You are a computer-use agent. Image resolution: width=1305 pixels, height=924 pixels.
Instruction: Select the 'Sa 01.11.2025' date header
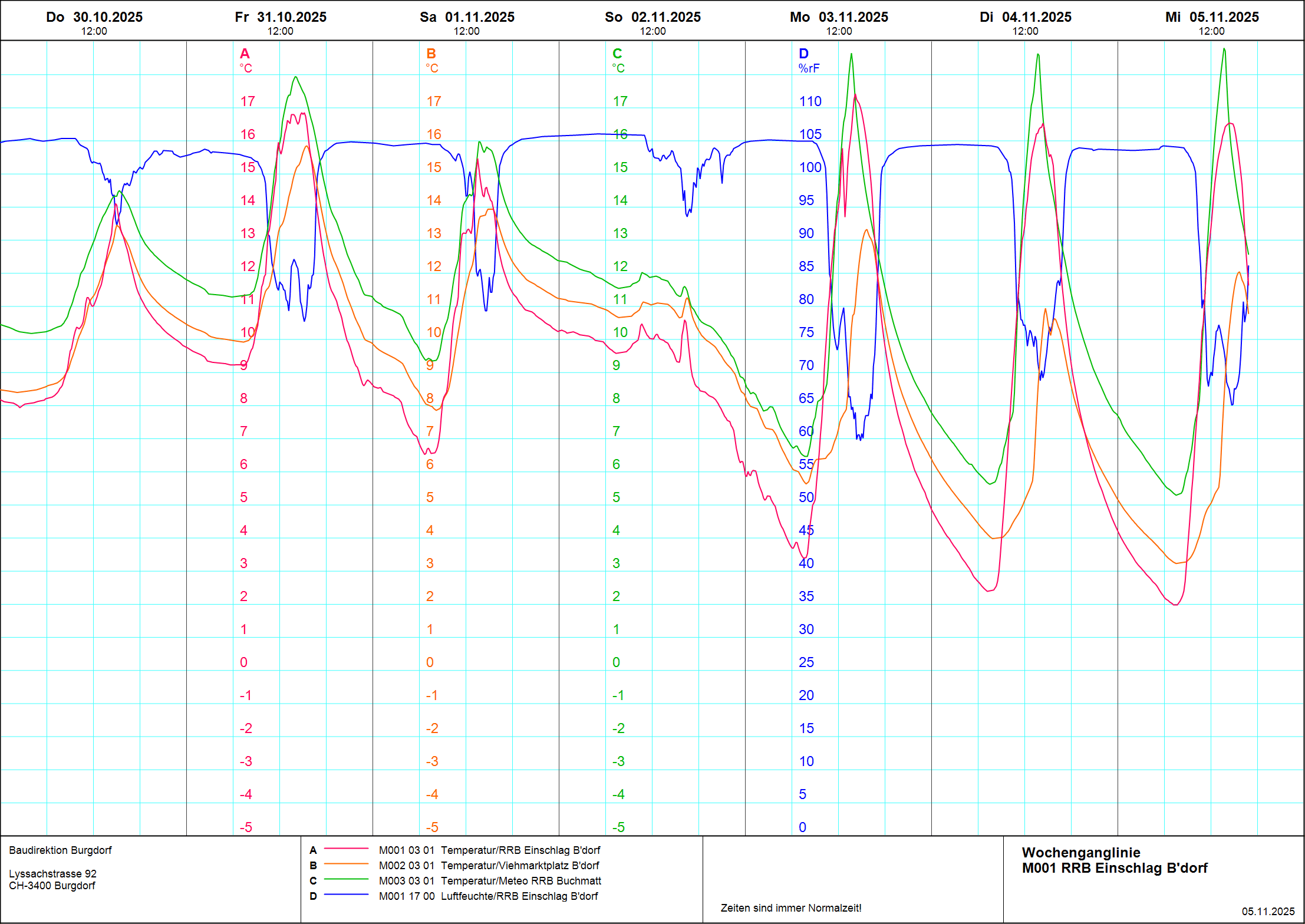pos(467,17)
